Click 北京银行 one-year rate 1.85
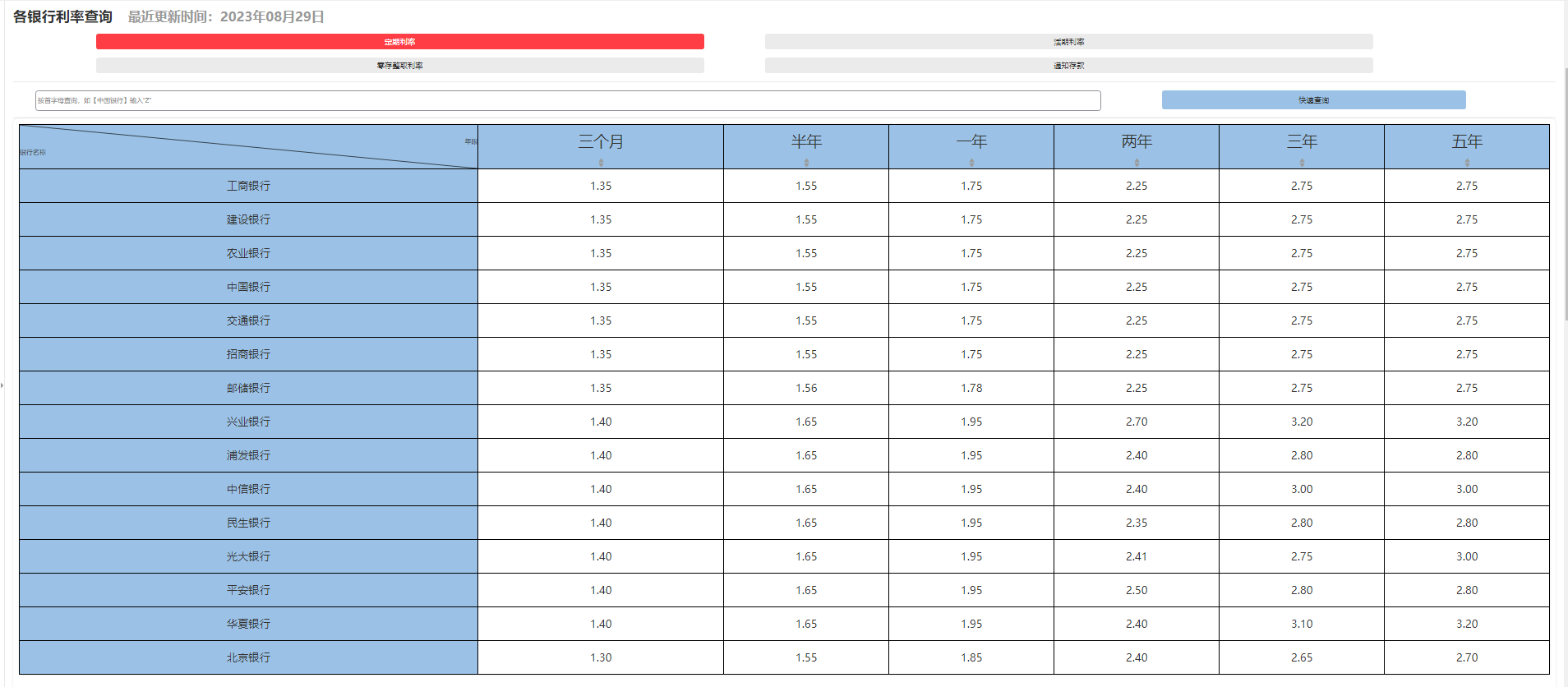Viewport: 1568px width, 687px height. (x=971, y=657)
